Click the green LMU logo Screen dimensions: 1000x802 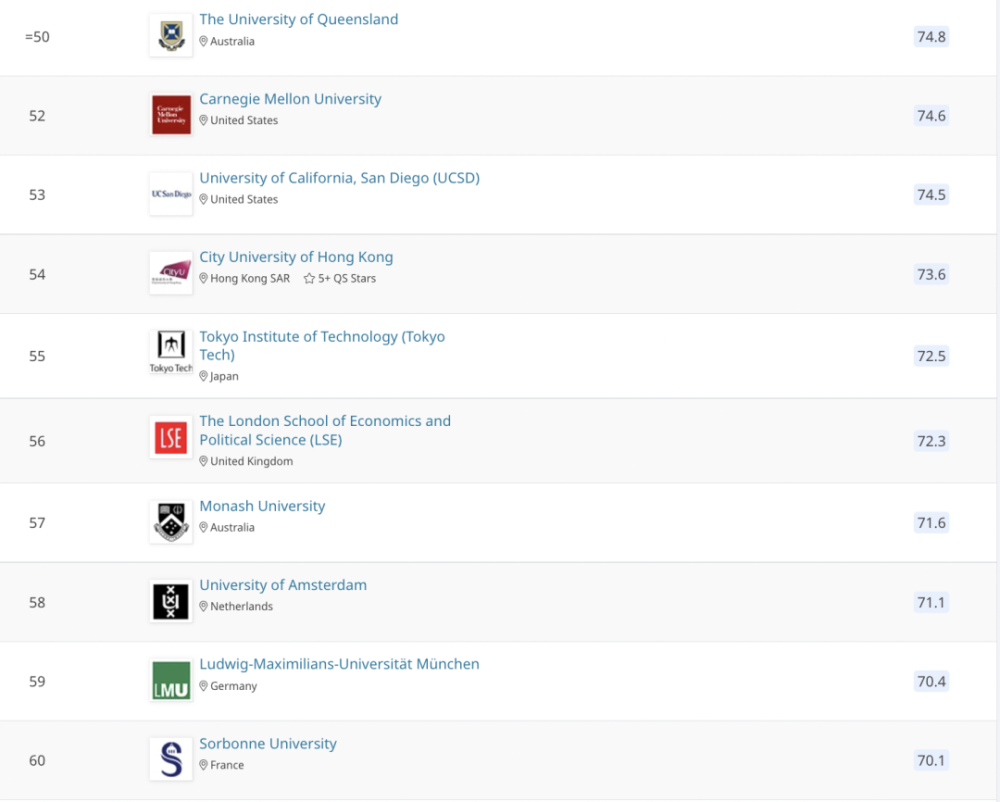(x=171, y=680)
